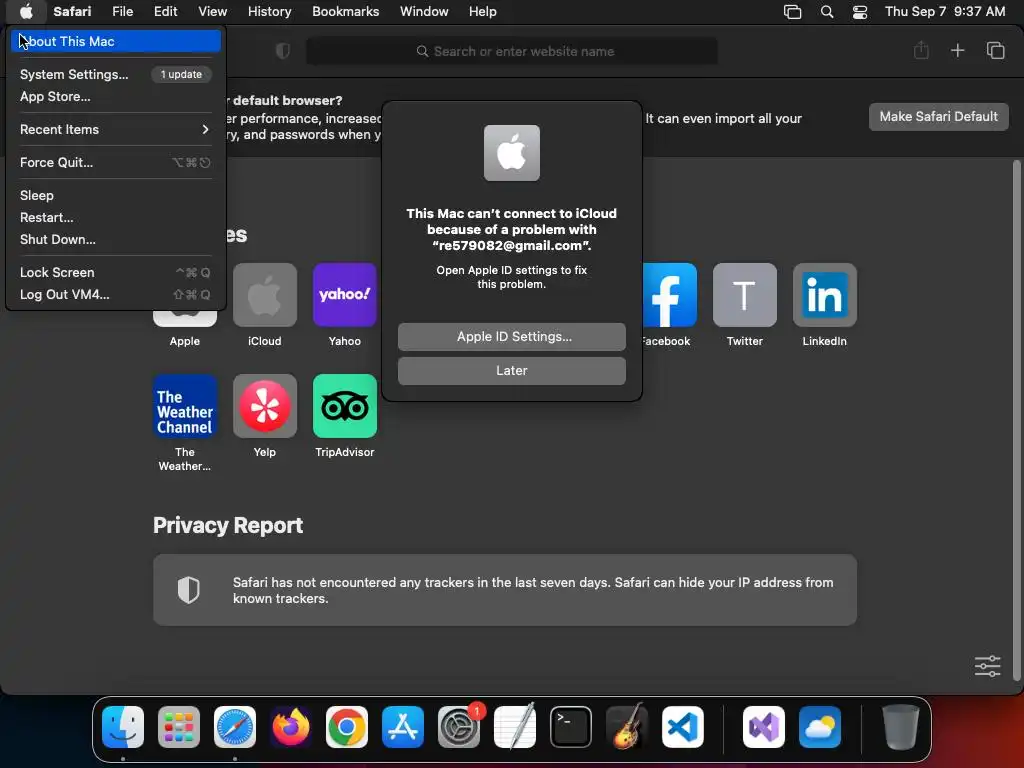Select Sleep in Apple menu

coord(116,195)
